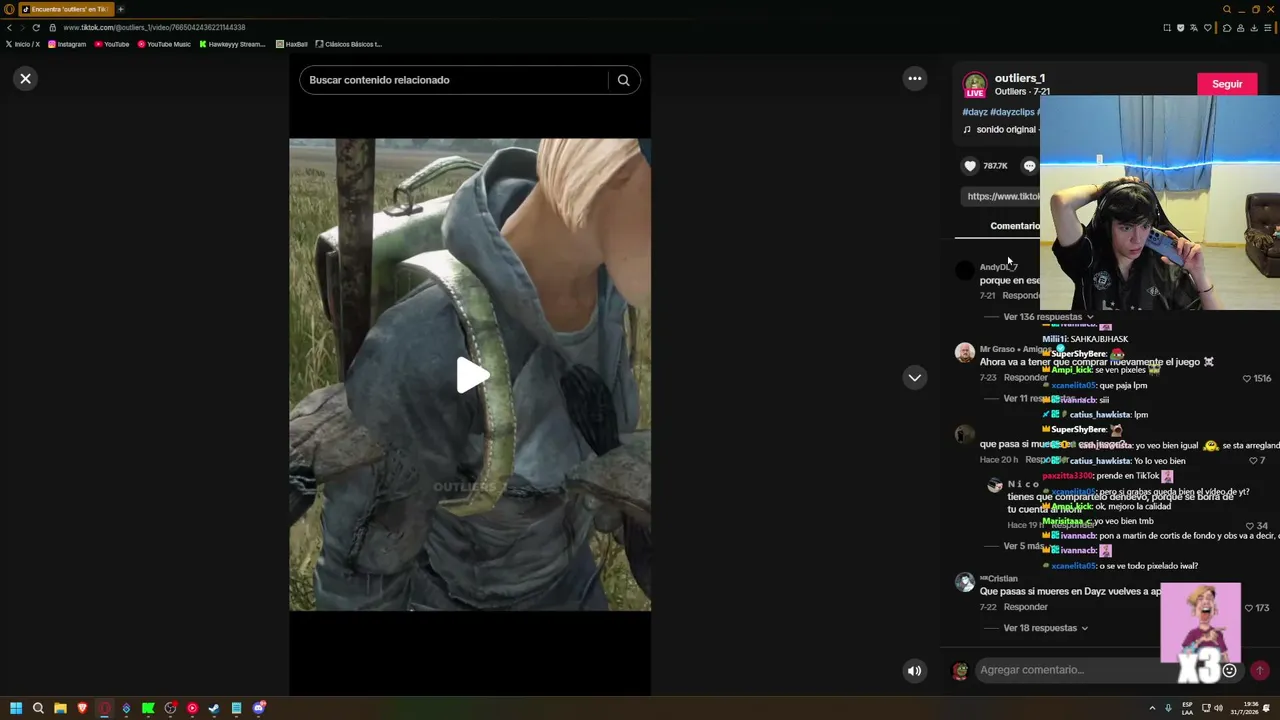Focus the Buscar contenido relacionado search field

455,80
